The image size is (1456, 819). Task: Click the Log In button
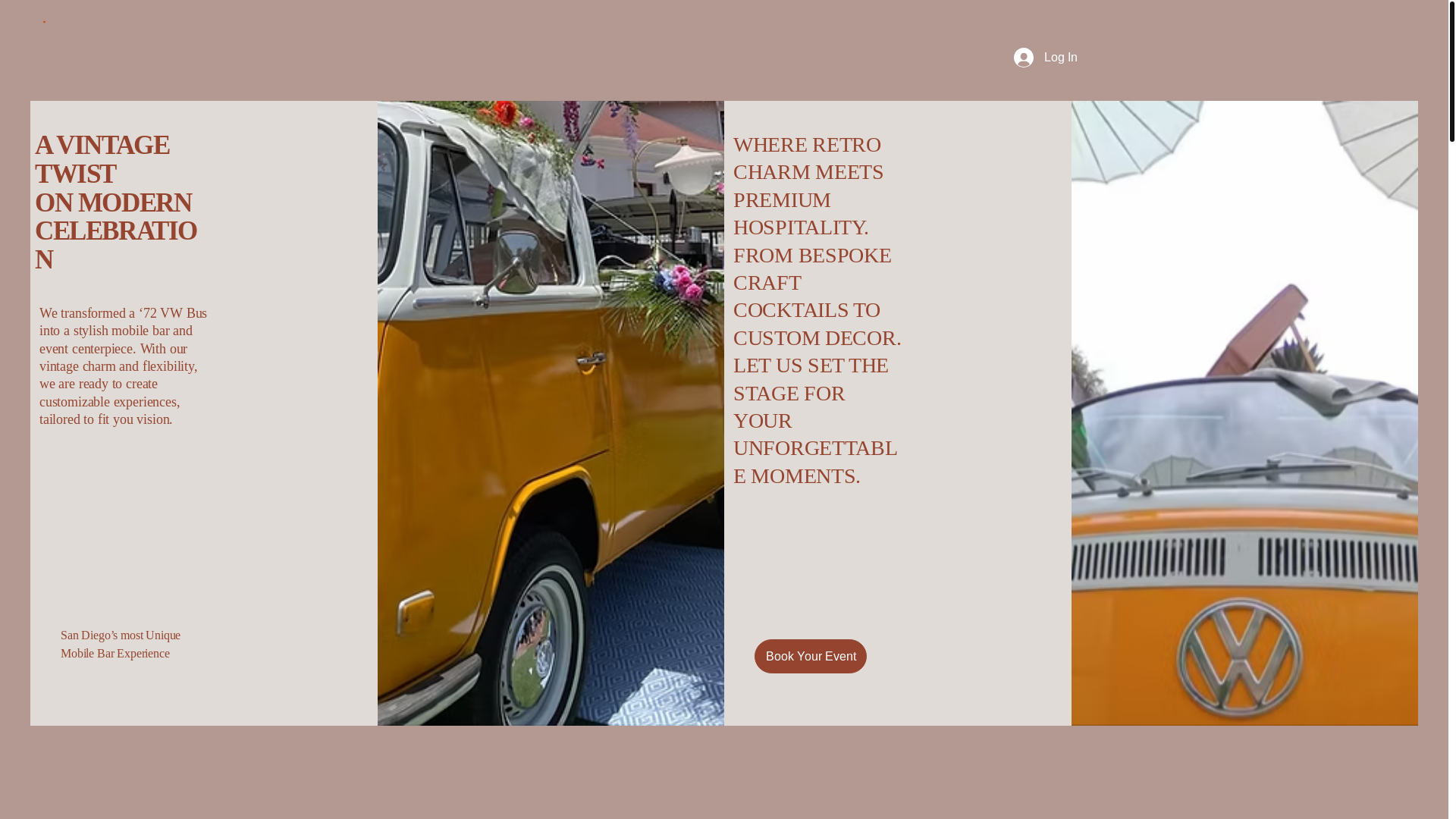coord(1045,58)
